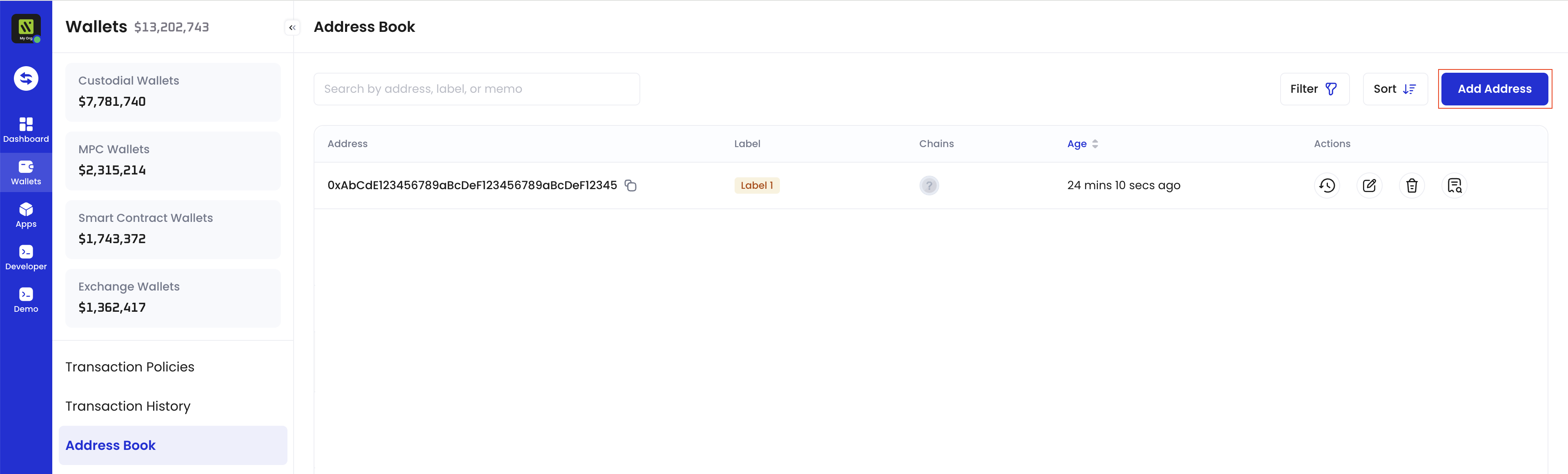Screen dimensions: 1568x474
Task: Edit the Label 1 address entry
Action: (x=1370, y=185)
